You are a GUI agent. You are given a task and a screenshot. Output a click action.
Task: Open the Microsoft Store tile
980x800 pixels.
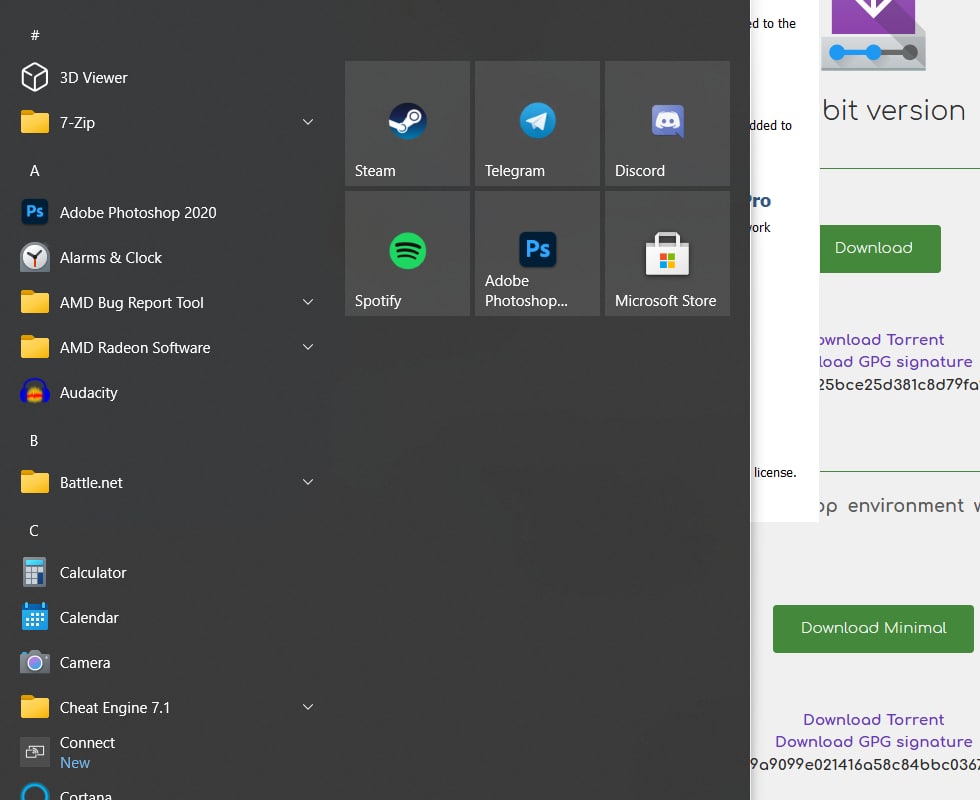668,253
